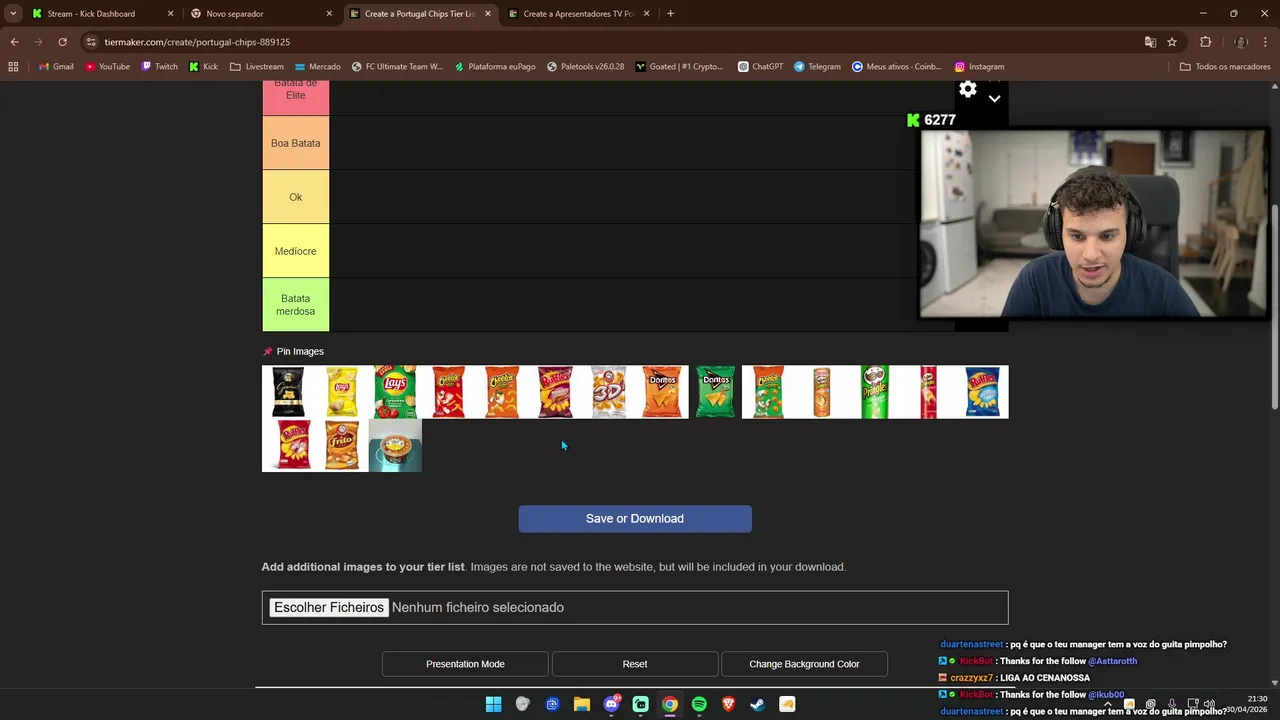This screenshot has height=720, width=1280.
Task: Open Windows Start menu
Action: tap(493, 704)
